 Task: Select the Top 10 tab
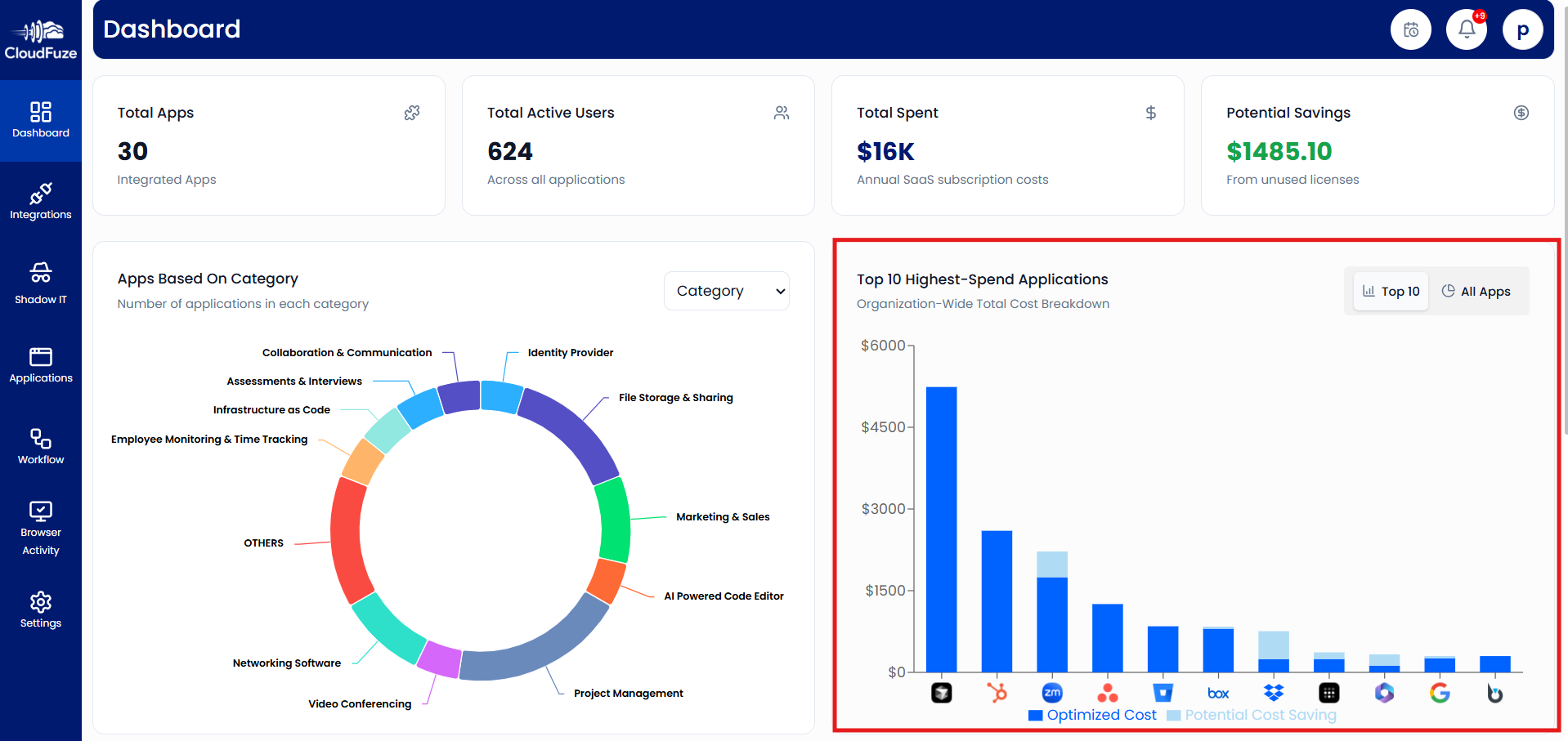click(x=1390, y=291)
